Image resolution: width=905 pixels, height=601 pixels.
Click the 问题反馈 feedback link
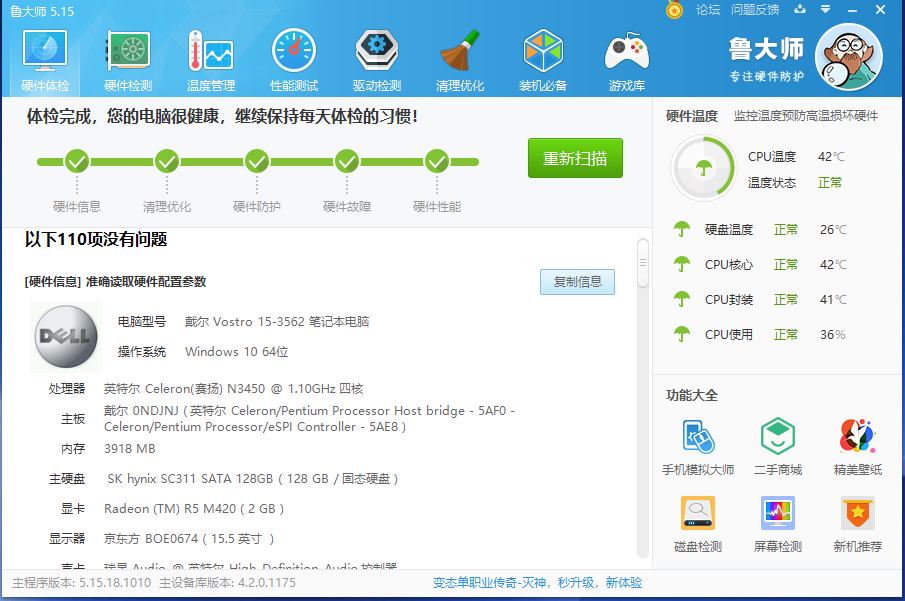[755, 10]
